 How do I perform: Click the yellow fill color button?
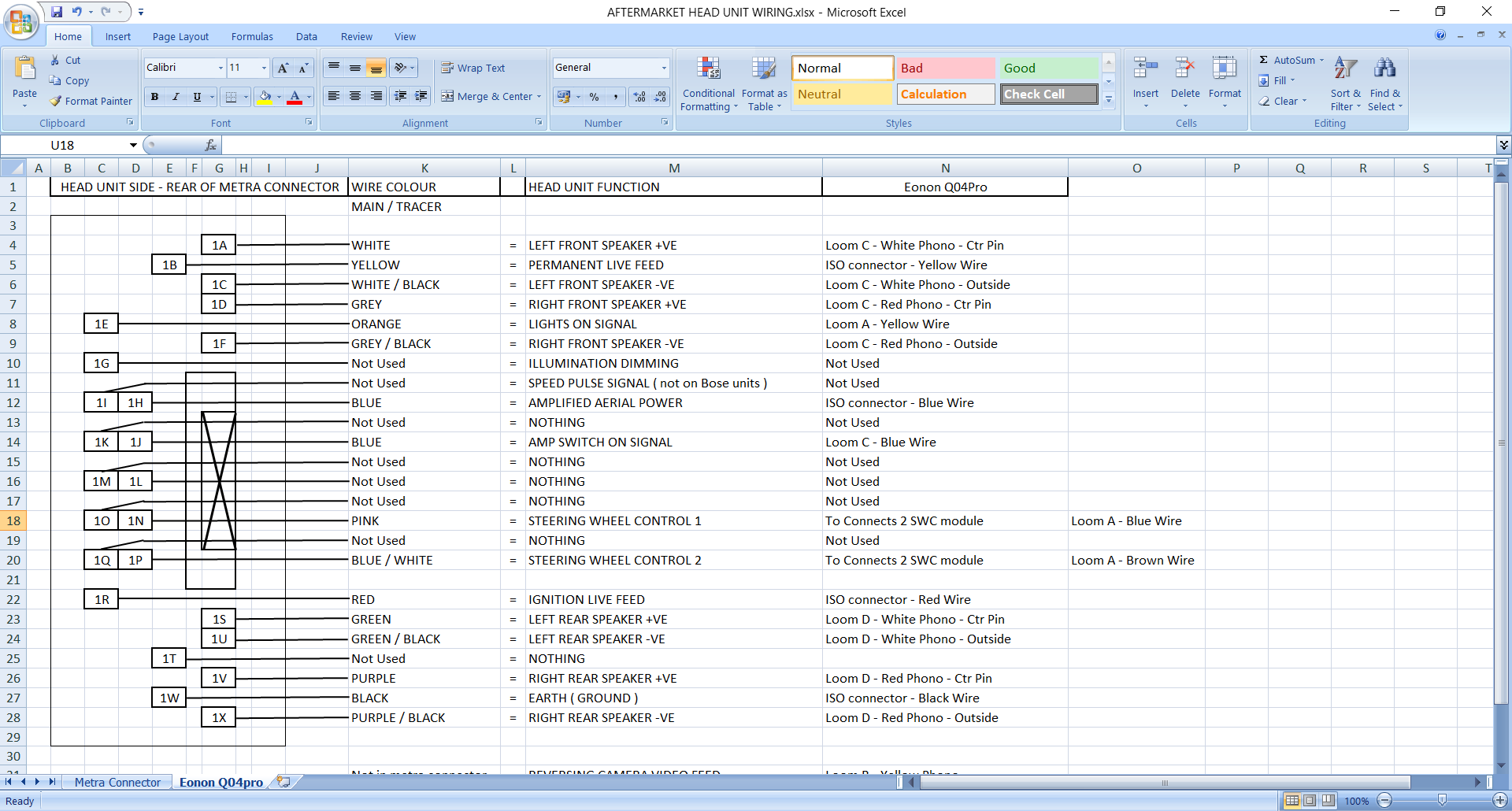265,97
